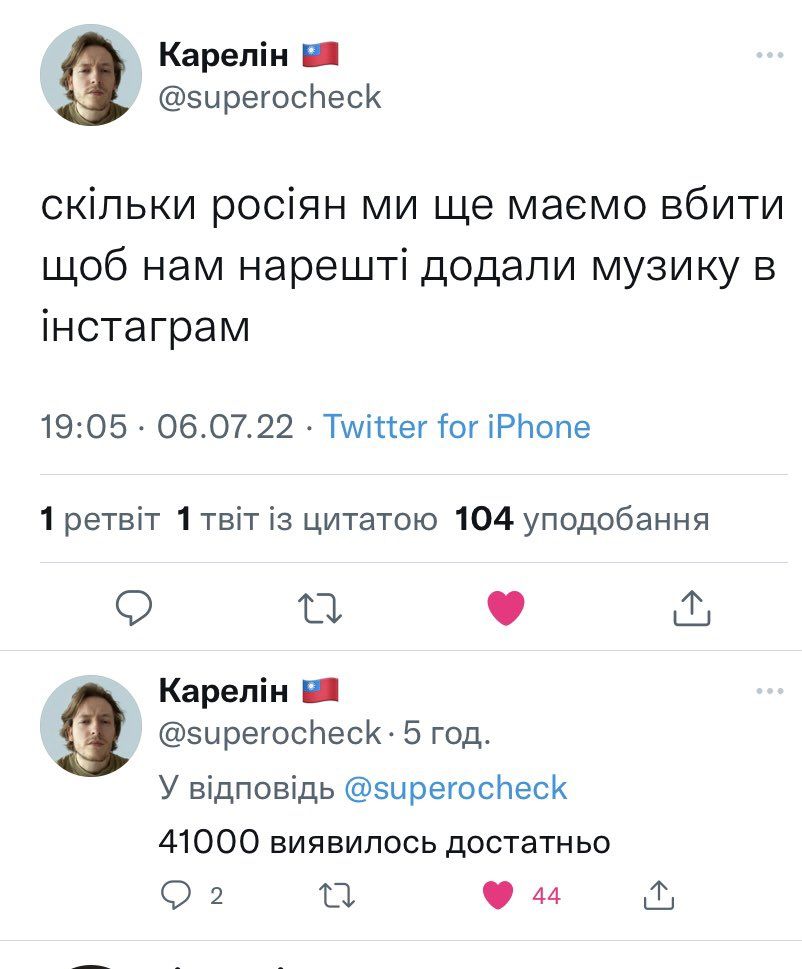
Task: View the 1 retweet list
Action: coord(100,520)
